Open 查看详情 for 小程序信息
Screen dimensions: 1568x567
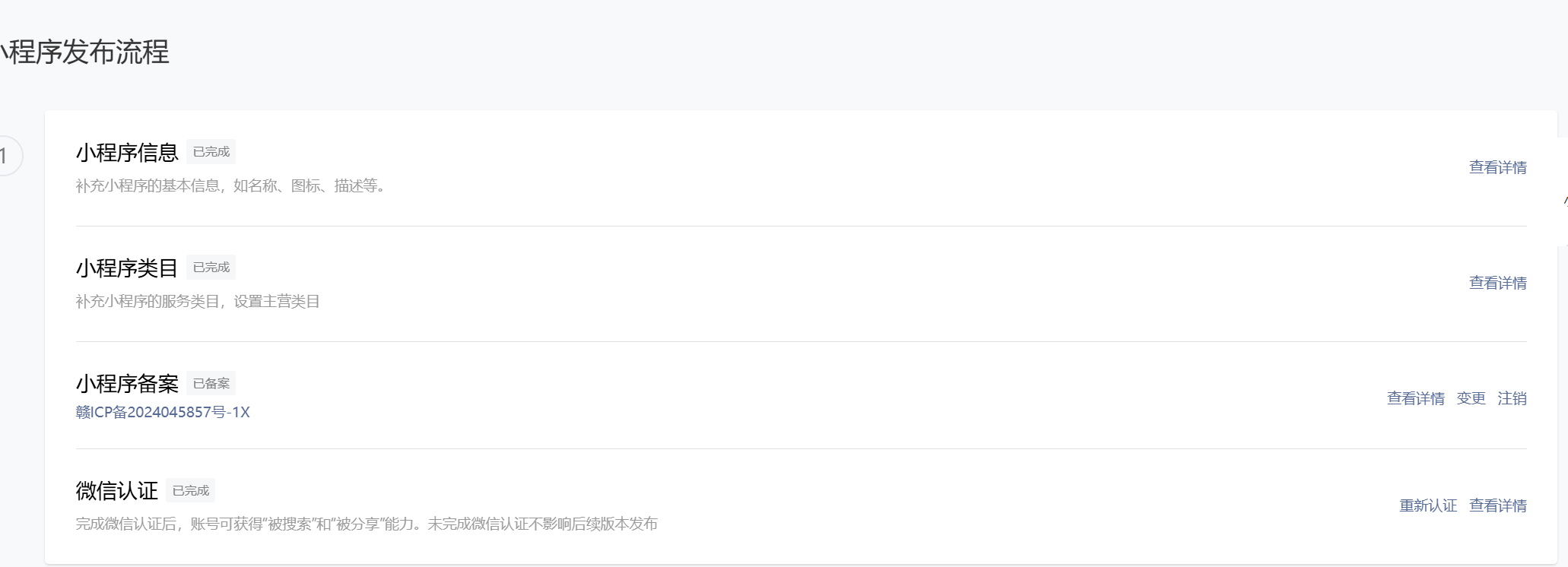pyautogui.click(x=1497, y=167)
